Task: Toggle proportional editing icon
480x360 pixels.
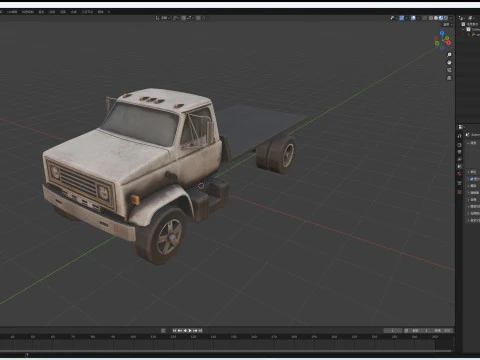Action: [198, 18]
